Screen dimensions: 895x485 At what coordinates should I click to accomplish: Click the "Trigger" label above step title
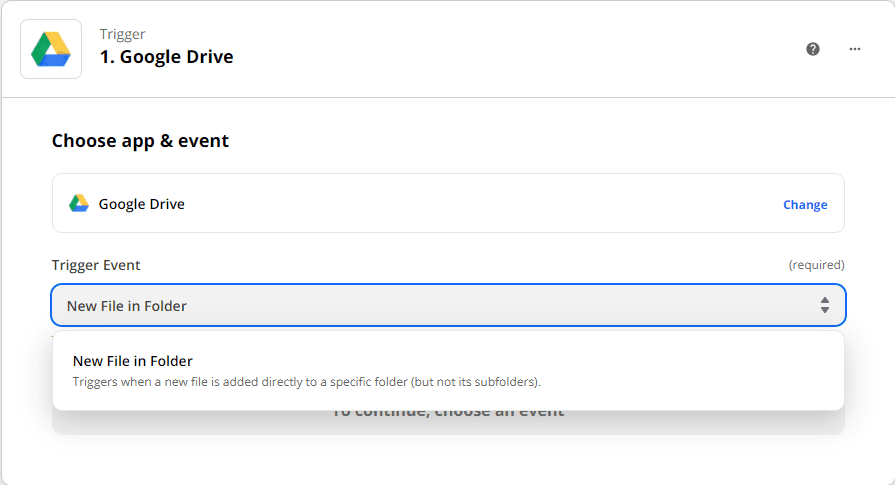(x=122, y=34)
